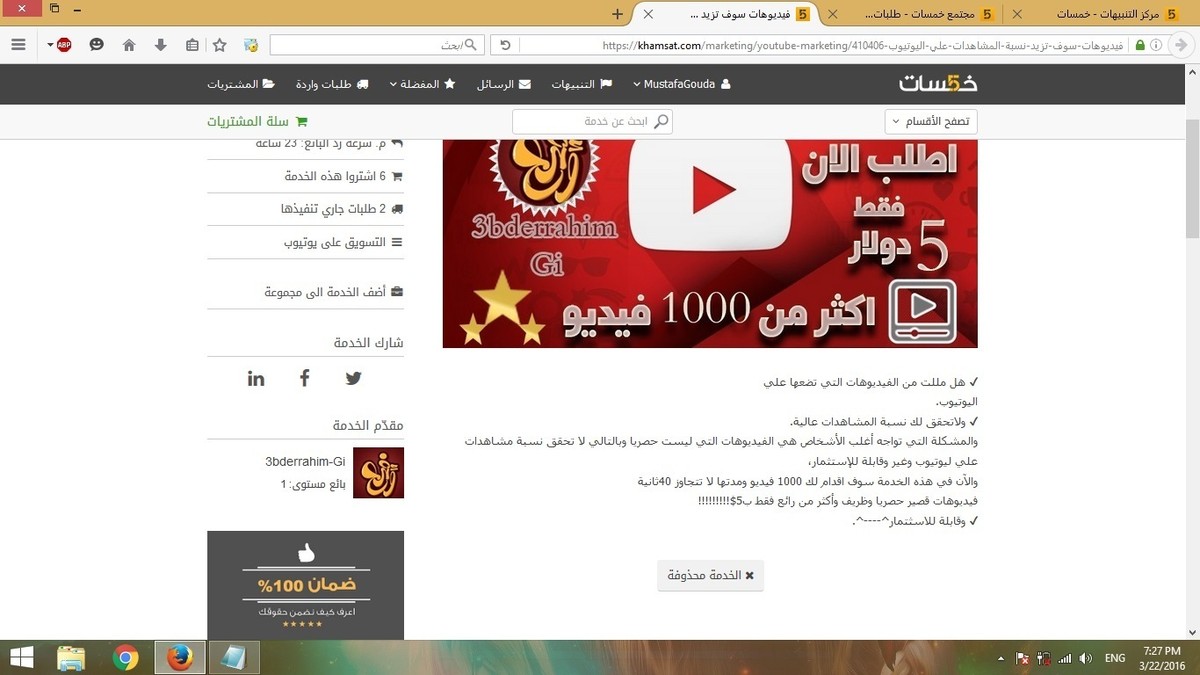Reload the current page

[x=505, y=45]
